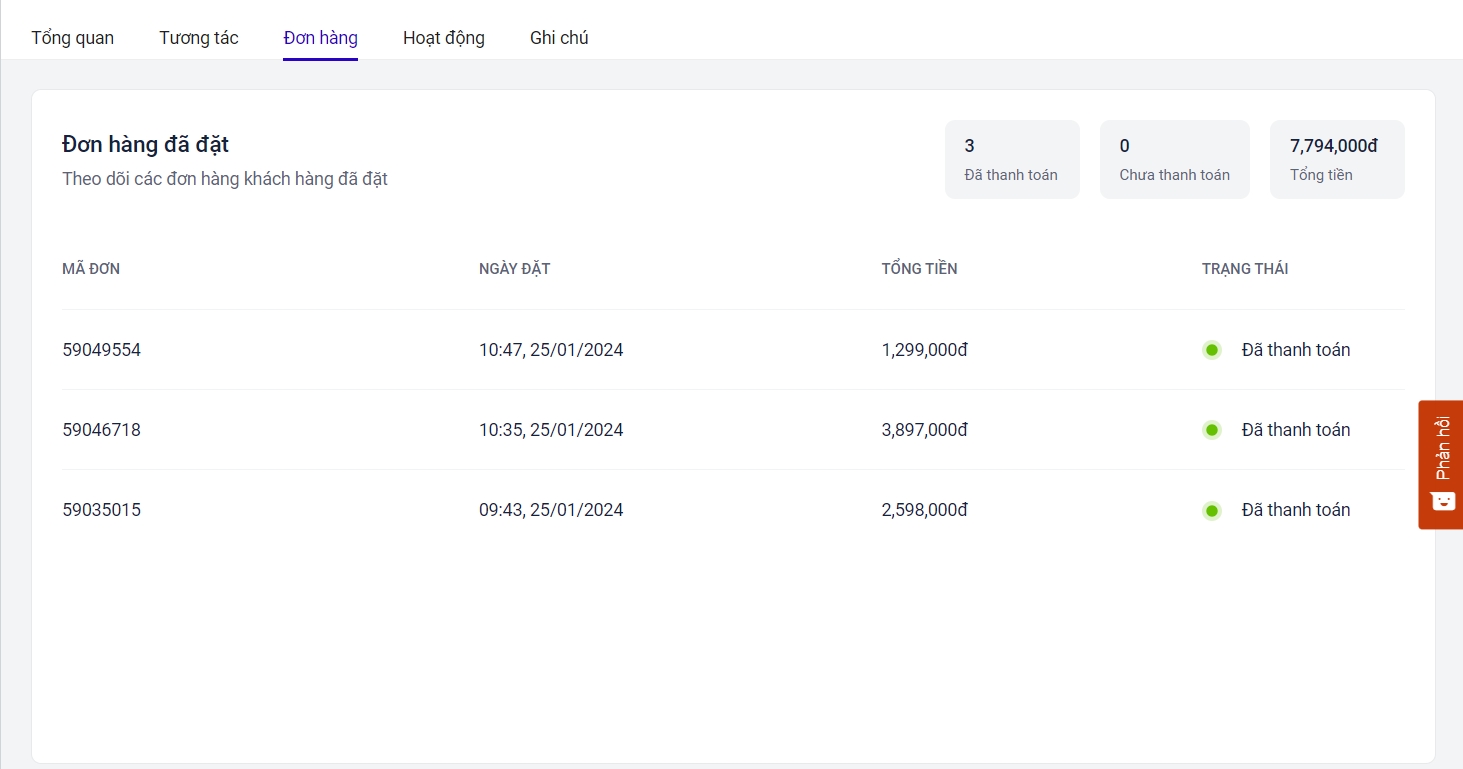The height and width of the screenshot is (769, 1463).
Task: Click the TRẠNG THÁI column header
Action: [1244, 269]
